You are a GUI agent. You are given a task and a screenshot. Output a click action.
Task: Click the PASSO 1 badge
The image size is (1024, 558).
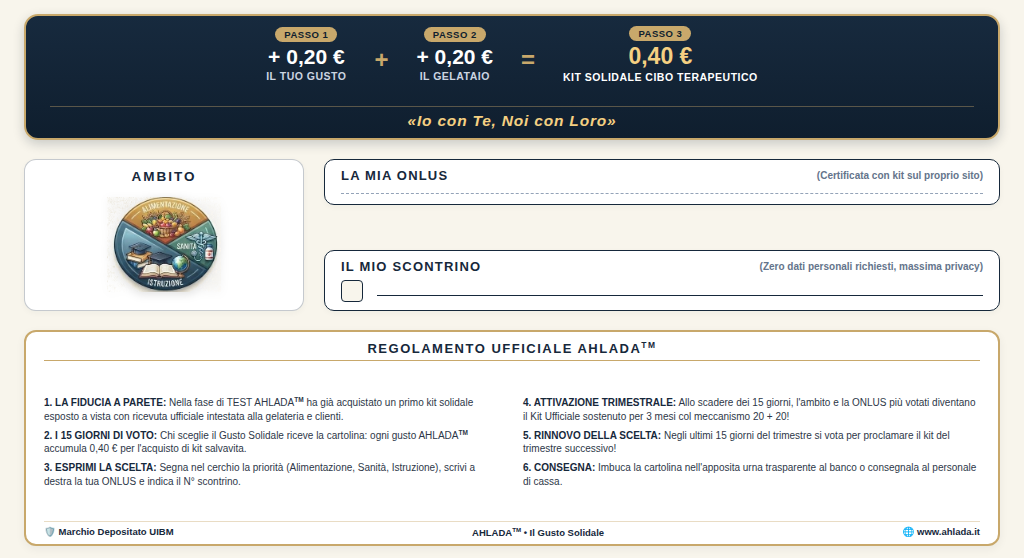pos(306,35)
